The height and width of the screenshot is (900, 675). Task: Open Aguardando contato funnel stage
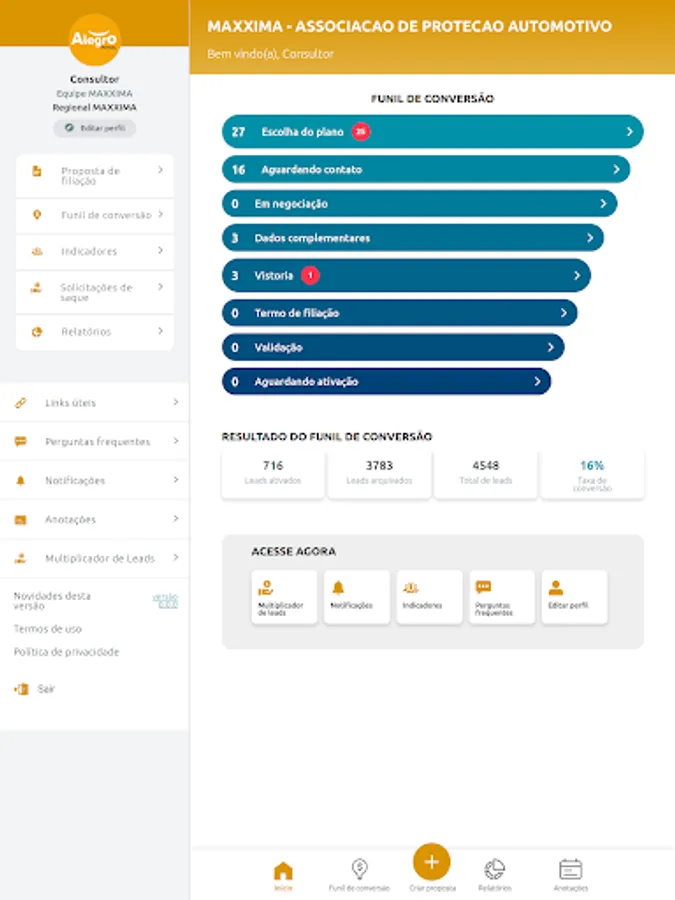pos(426,169)
